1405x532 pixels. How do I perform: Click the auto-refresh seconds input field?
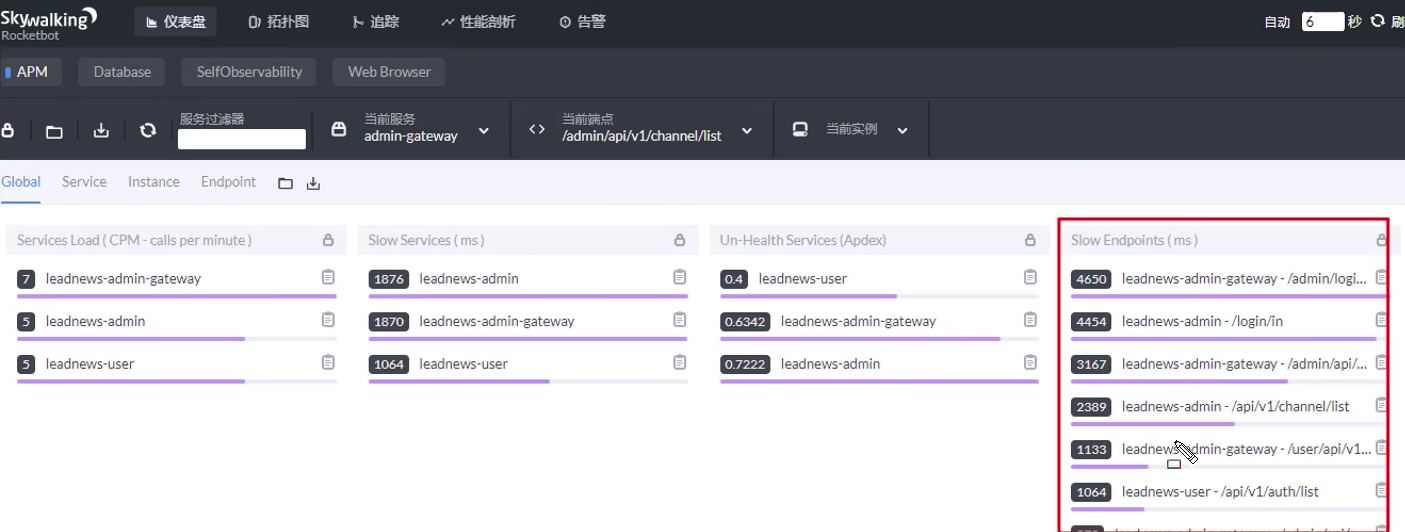[1322, 21]
